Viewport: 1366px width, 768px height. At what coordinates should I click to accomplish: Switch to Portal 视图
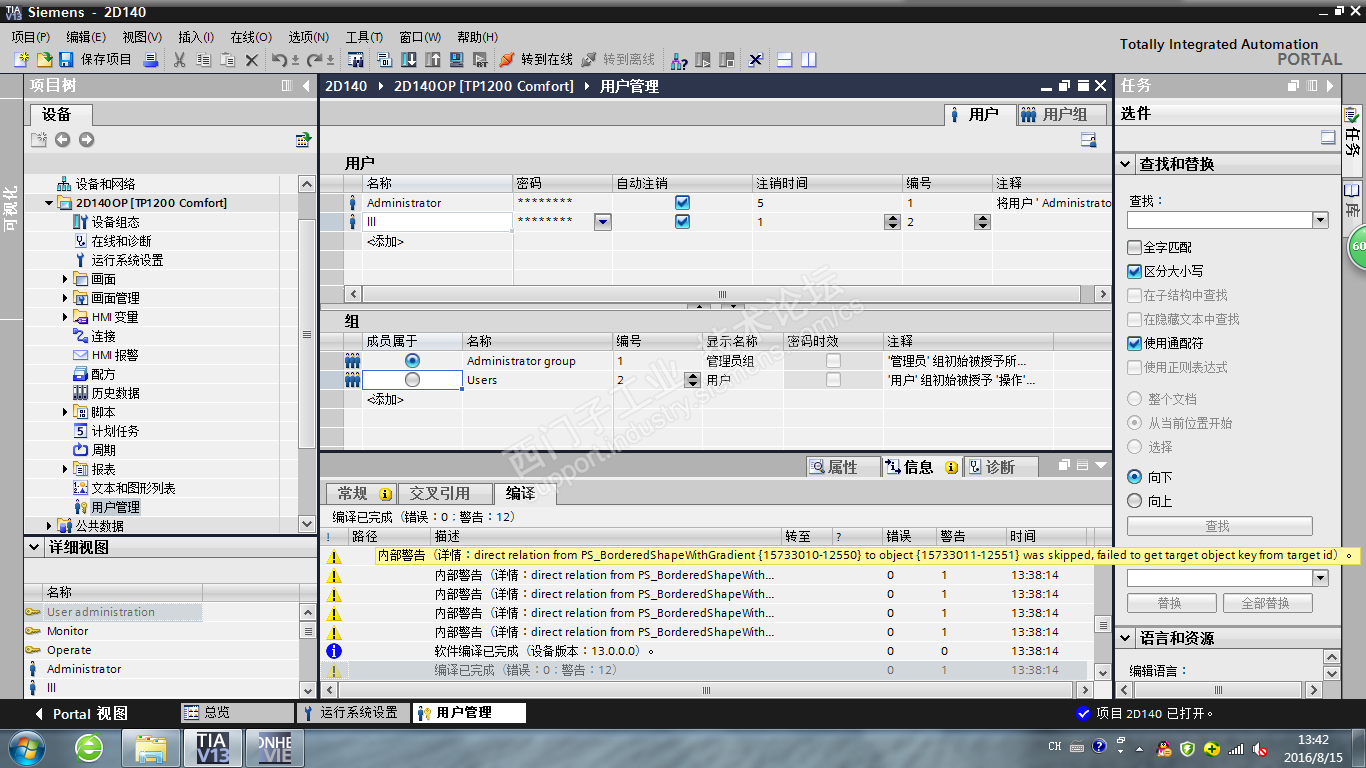click(80, 713)
